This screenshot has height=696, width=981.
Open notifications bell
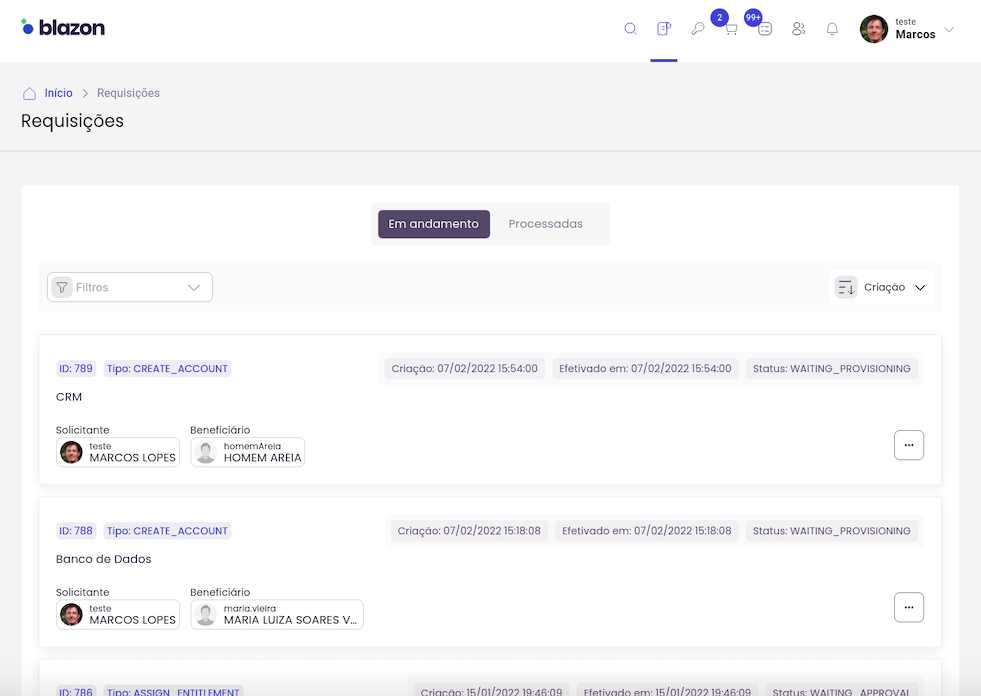(832, 29)
